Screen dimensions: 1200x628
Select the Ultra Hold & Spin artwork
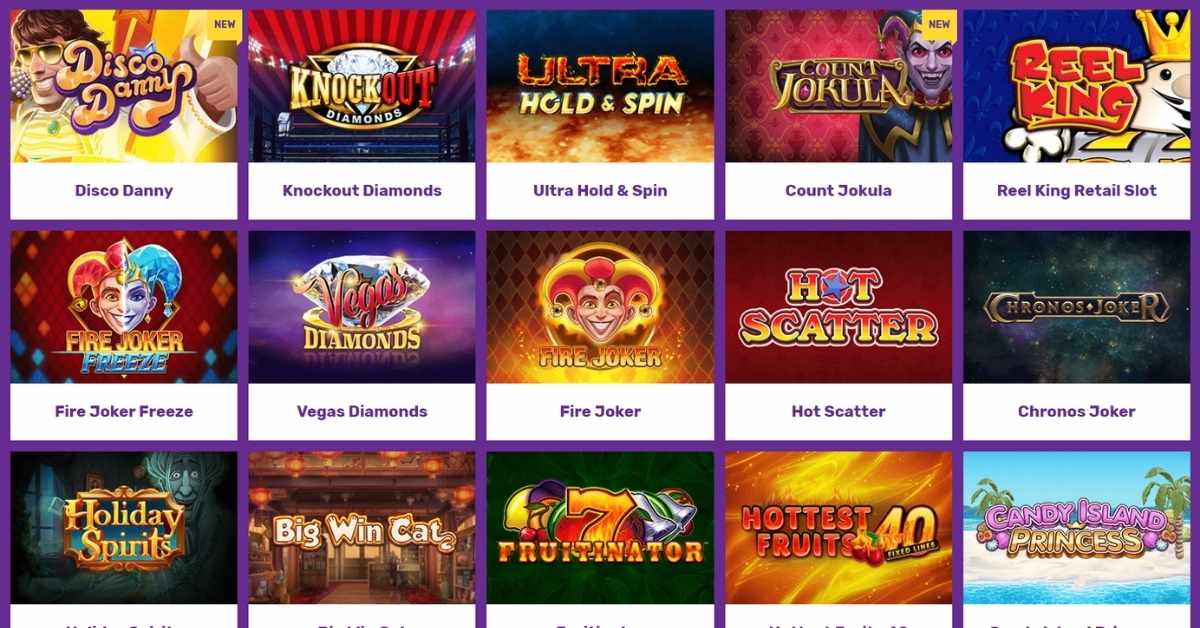(600, 86)
